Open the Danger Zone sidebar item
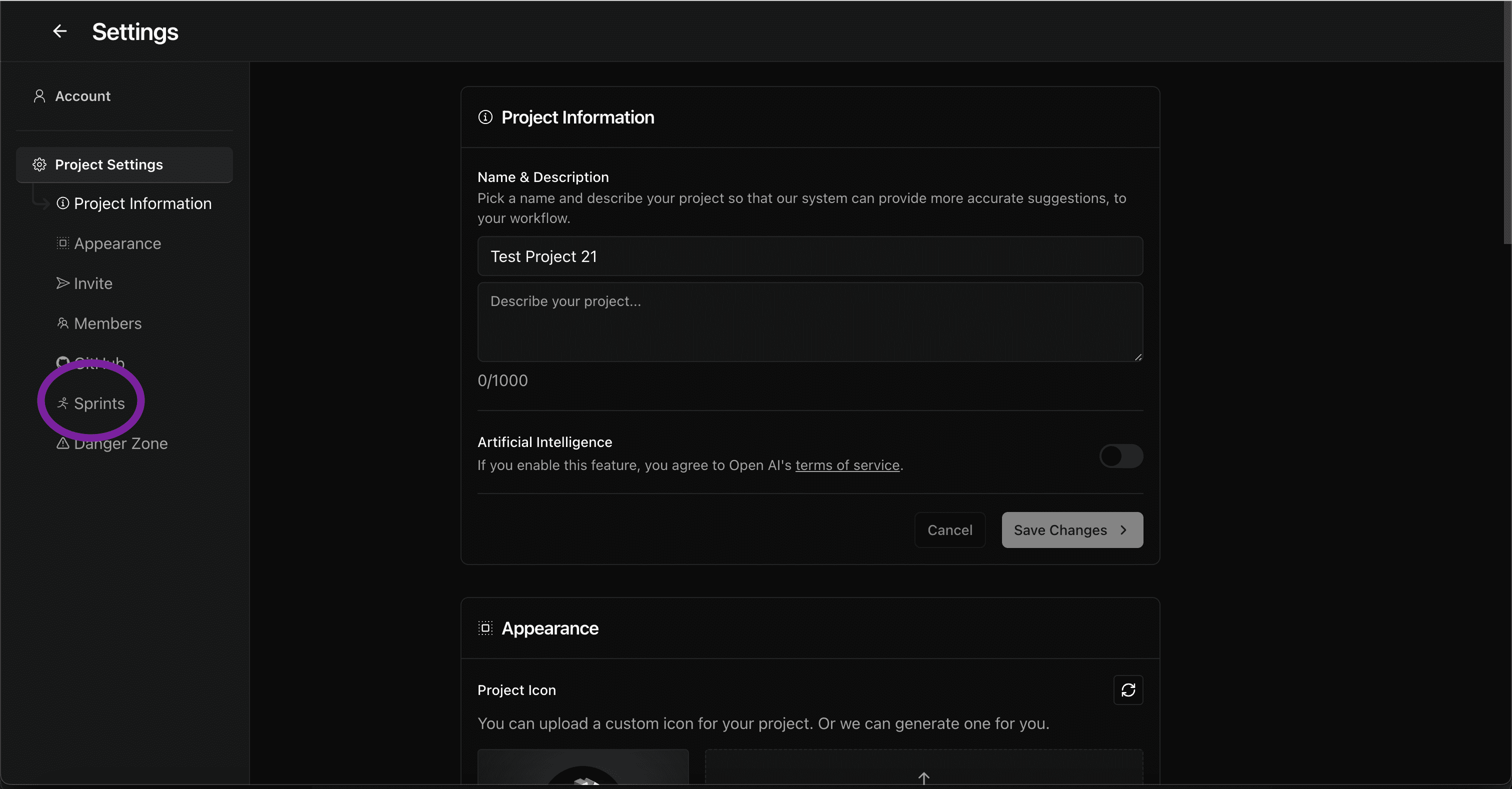1512x789 pixels. pyautogui.click(x=111, y=443)
